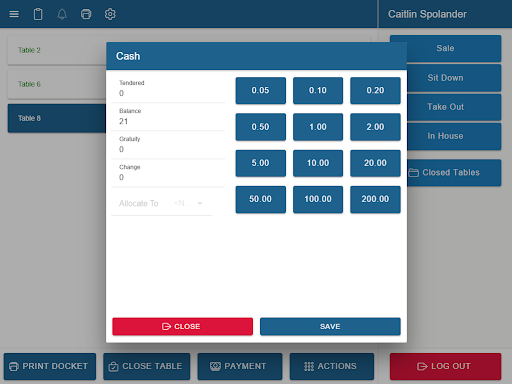Open Closed Tables

click(x=445, y=172)
